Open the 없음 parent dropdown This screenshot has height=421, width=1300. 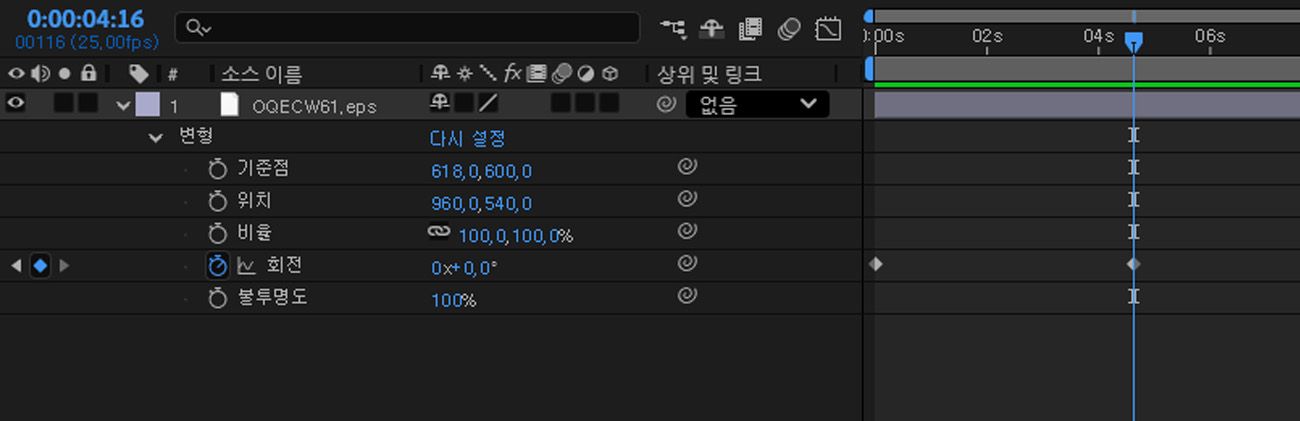pos(757,104)
